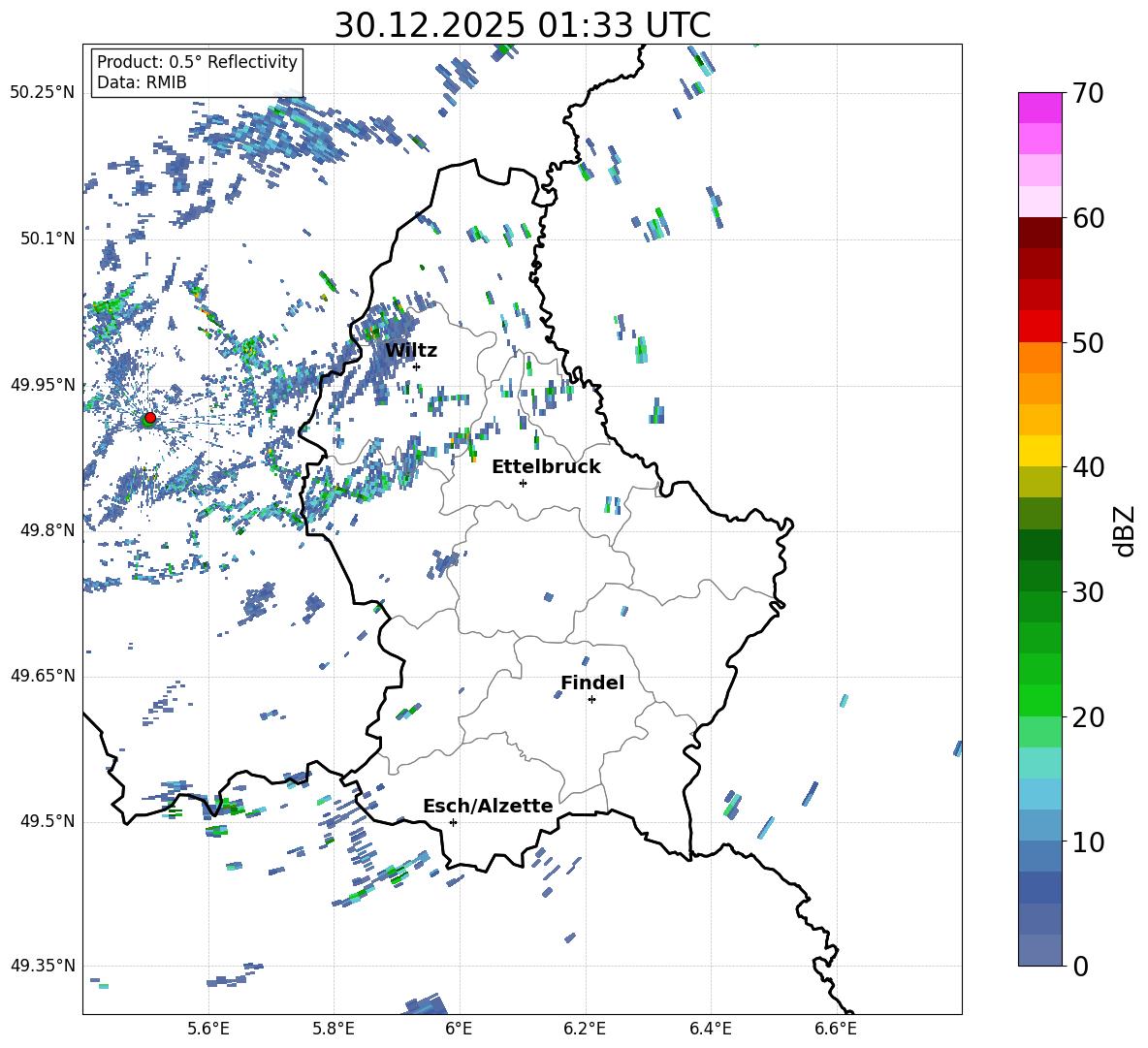Click the 50.25°N latitude label
Screen dimensions: 1148x1048
(x=43, y=93)
